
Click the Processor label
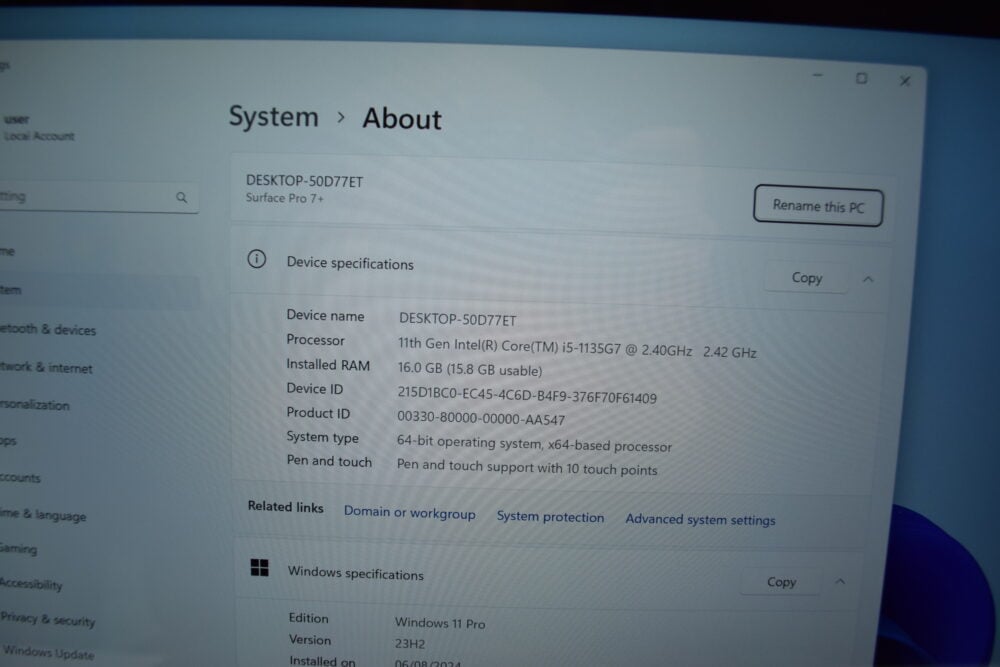pos(315,340)
